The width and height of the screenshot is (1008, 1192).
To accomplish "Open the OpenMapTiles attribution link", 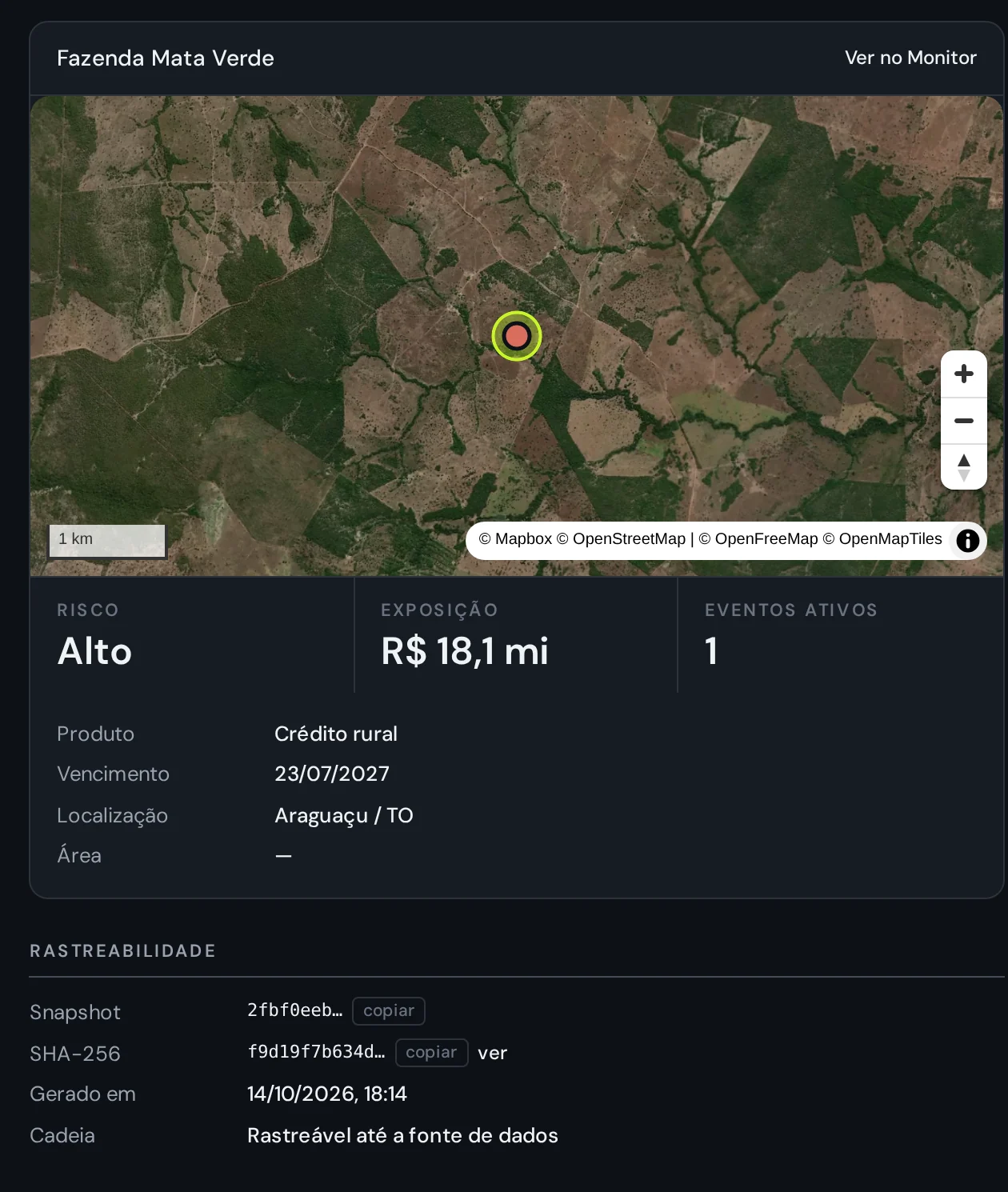I will click(882, 539).
